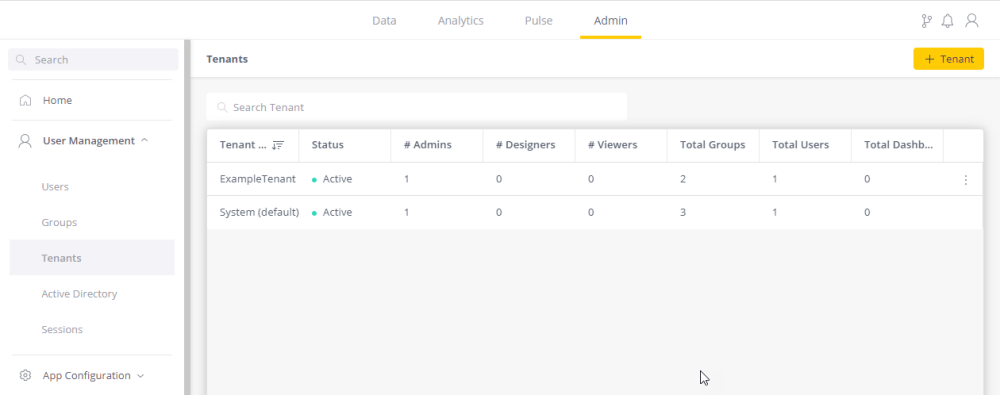Click the Search Tenant magnifier icon

tap(223, 107)
